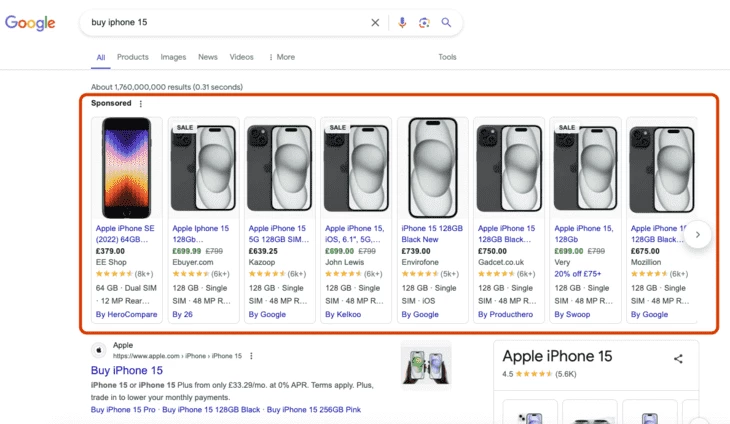The width and height of the screenshot is (730, 424).
Task: Click the By Kelkoo link
Action: (x=343, y=315)
